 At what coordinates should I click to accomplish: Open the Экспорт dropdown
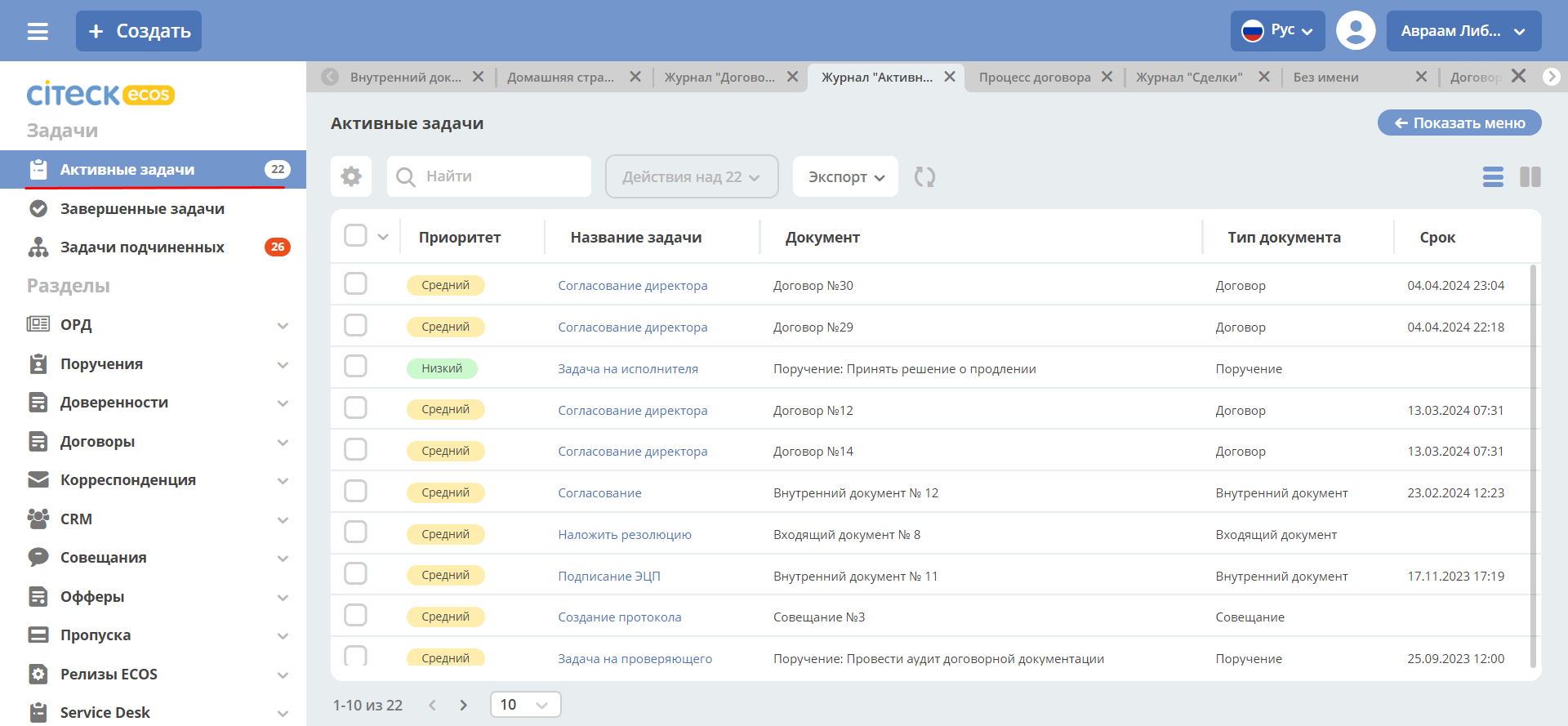(845, 176)
